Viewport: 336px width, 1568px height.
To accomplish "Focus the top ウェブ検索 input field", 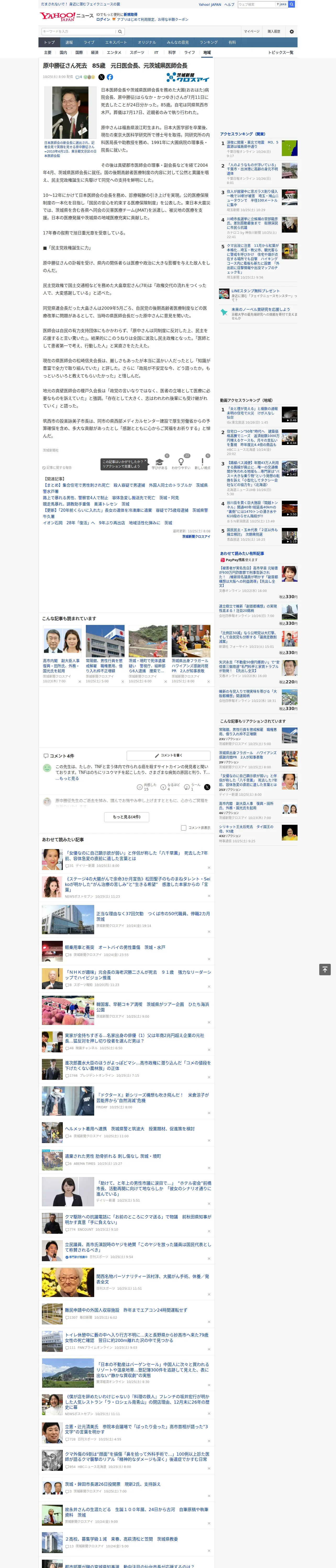I will click(257, 4).
